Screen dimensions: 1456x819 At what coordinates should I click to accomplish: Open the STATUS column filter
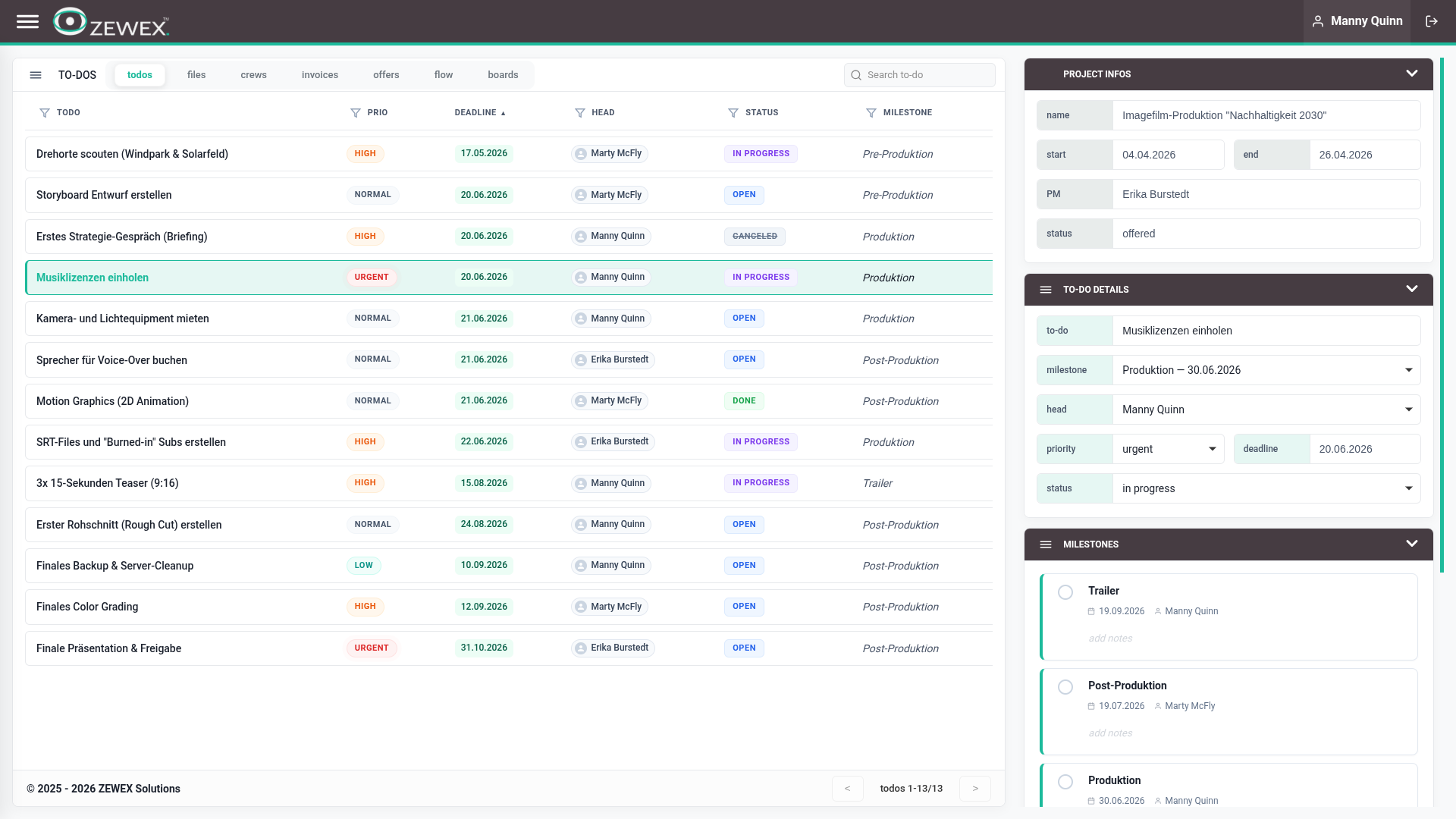733,113
